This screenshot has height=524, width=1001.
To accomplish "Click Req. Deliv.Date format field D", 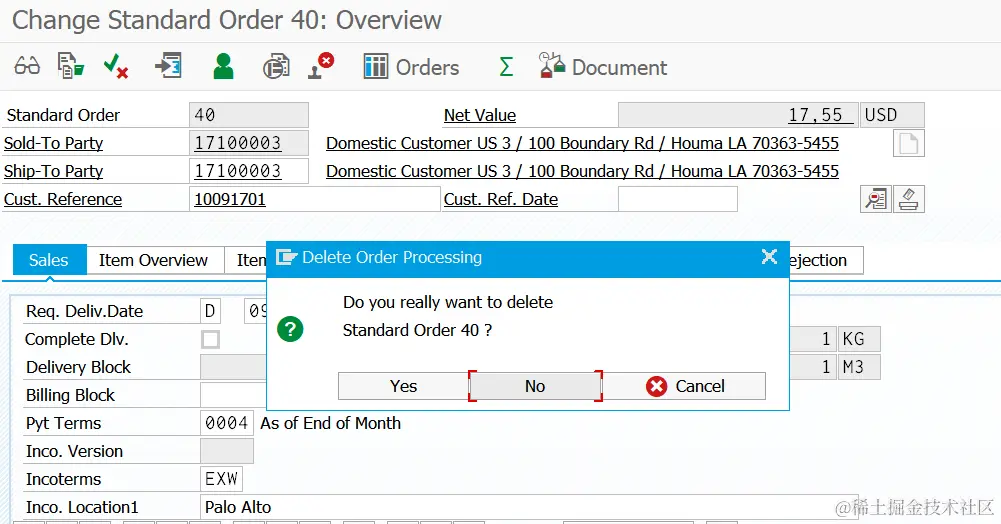I will tap(211, 311).
